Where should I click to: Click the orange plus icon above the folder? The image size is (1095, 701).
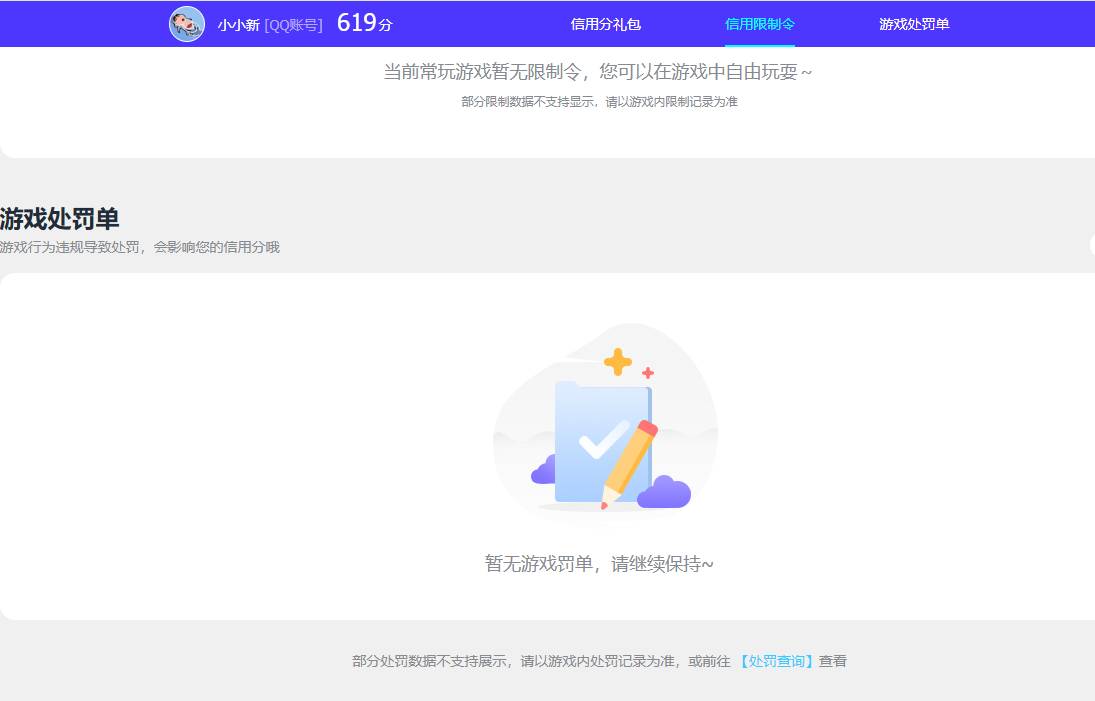pyautogui.click(x=619, y=361)
